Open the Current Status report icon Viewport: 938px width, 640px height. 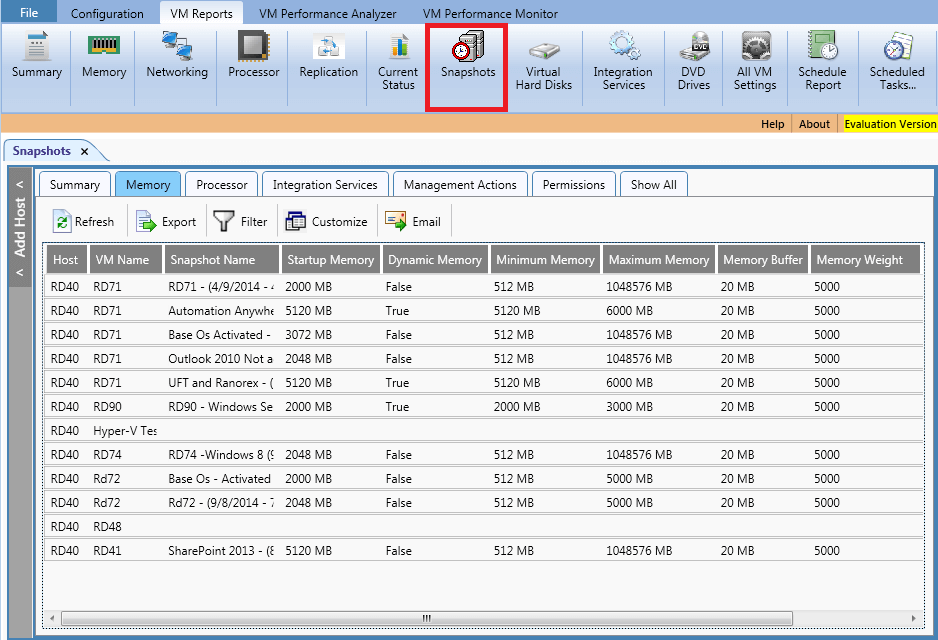[x=398, y=62]
